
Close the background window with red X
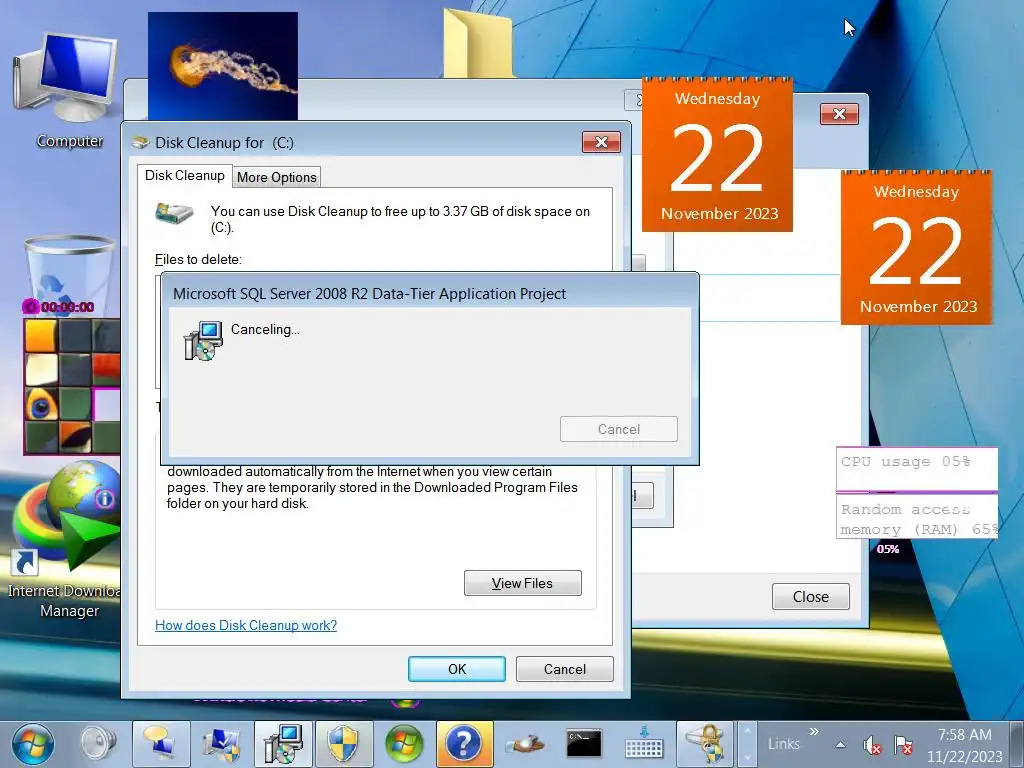point(839,114)
